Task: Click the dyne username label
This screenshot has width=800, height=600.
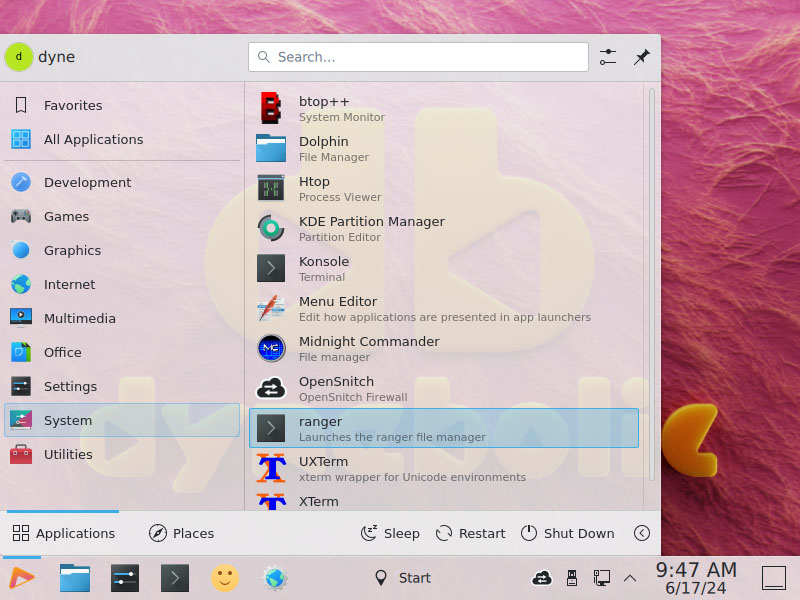Action: pos(57,57)
